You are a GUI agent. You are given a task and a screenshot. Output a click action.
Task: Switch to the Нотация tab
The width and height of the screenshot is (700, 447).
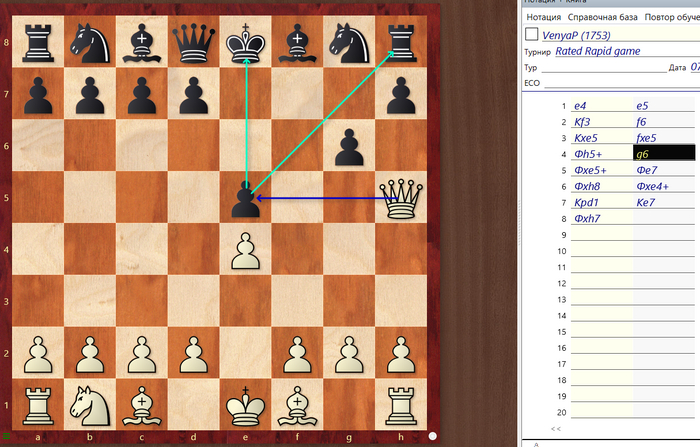(x=543, y=17)
